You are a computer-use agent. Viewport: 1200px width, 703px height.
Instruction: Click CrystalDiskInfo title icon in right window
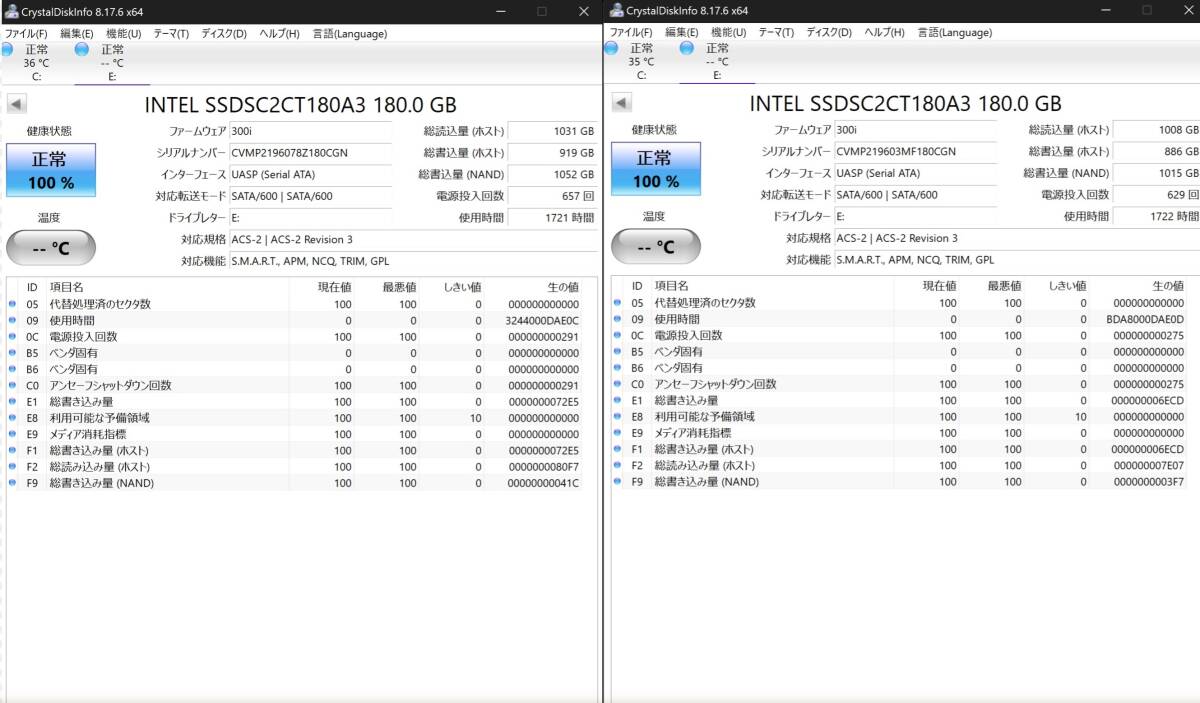point(616,10)
